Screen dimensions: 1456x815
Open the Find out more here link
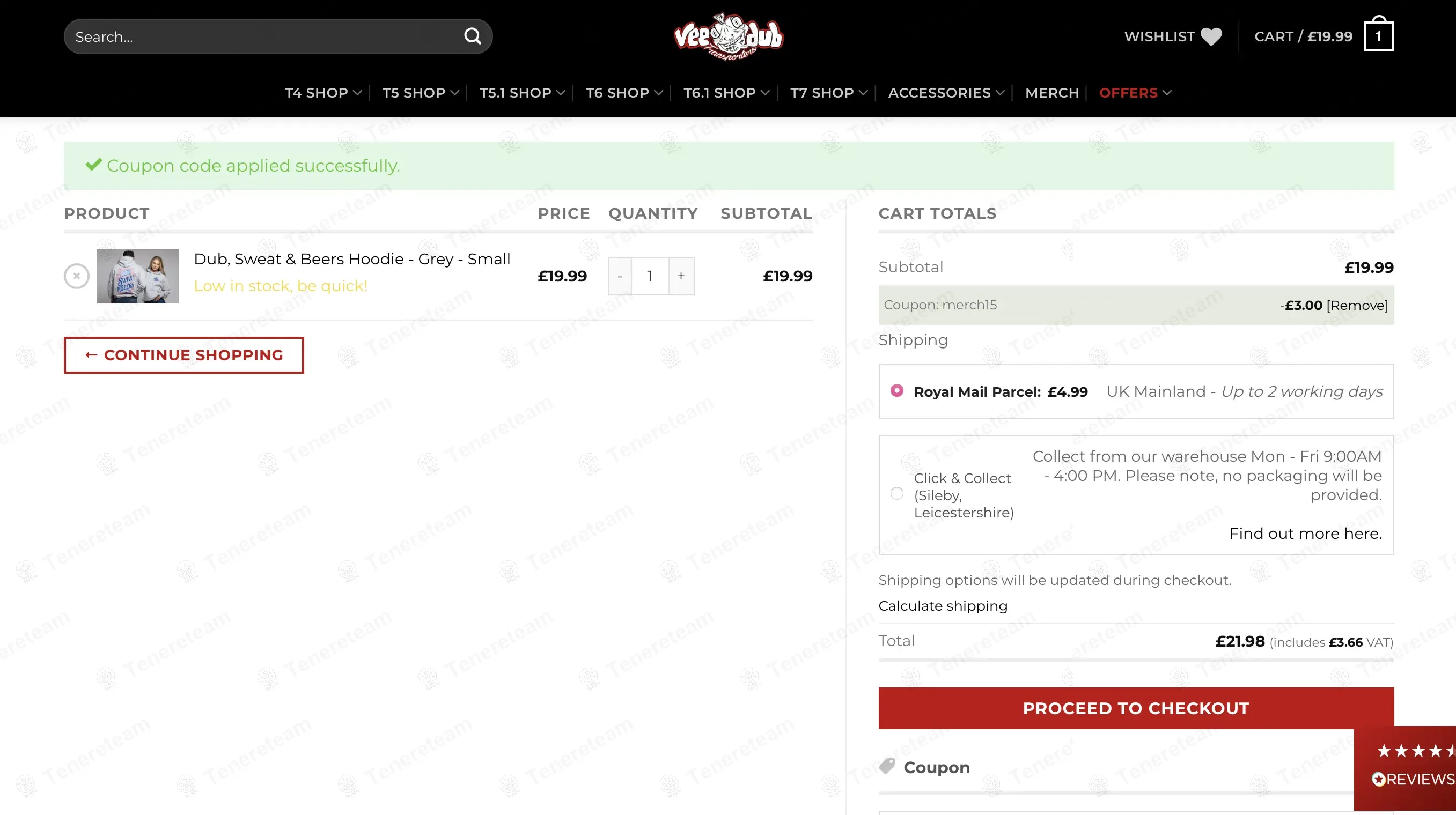click(x=1305, y=534)
